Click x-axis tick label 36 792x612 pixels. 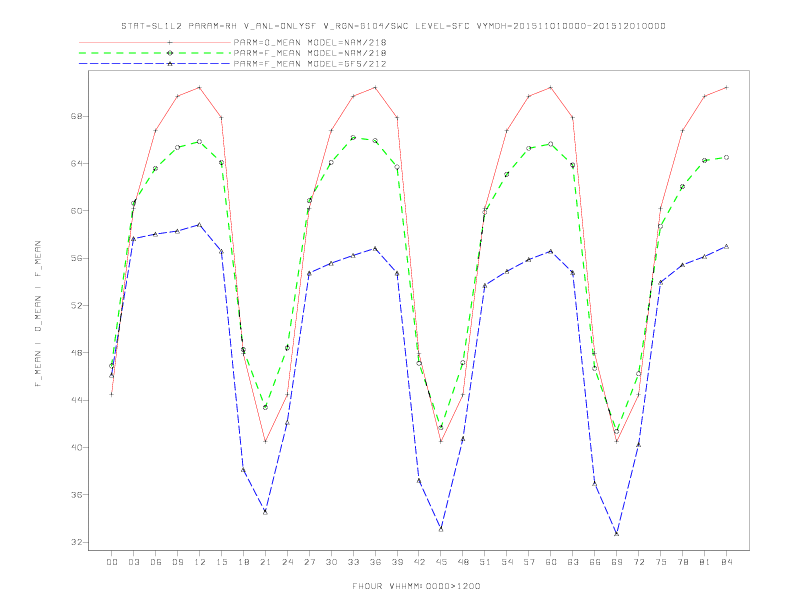(x=375, y=562)
